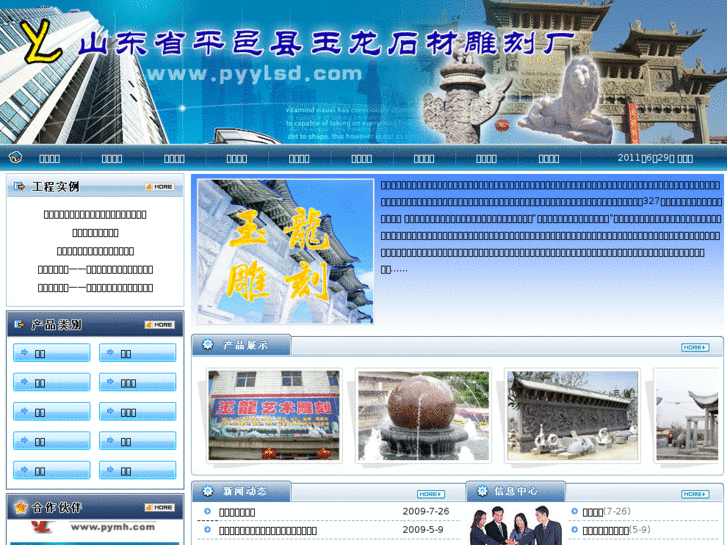Click the home icon in navigation bar
The width and height of the screenshot is (727, 545).
[x=15, y=157]
